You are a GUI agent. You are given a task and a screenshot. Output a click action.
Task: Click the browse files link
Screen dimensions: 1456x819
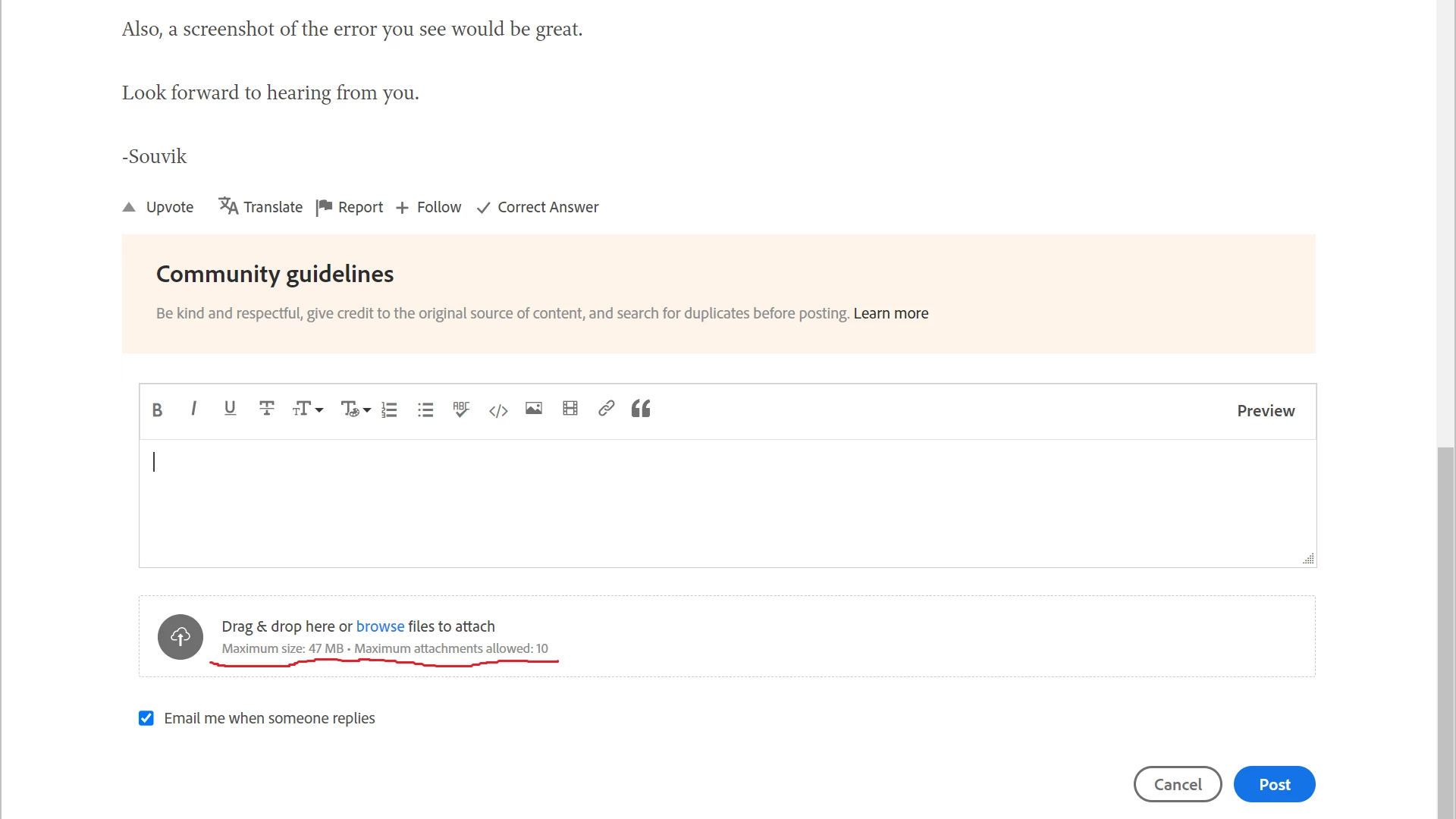click(x=380, y=626)
